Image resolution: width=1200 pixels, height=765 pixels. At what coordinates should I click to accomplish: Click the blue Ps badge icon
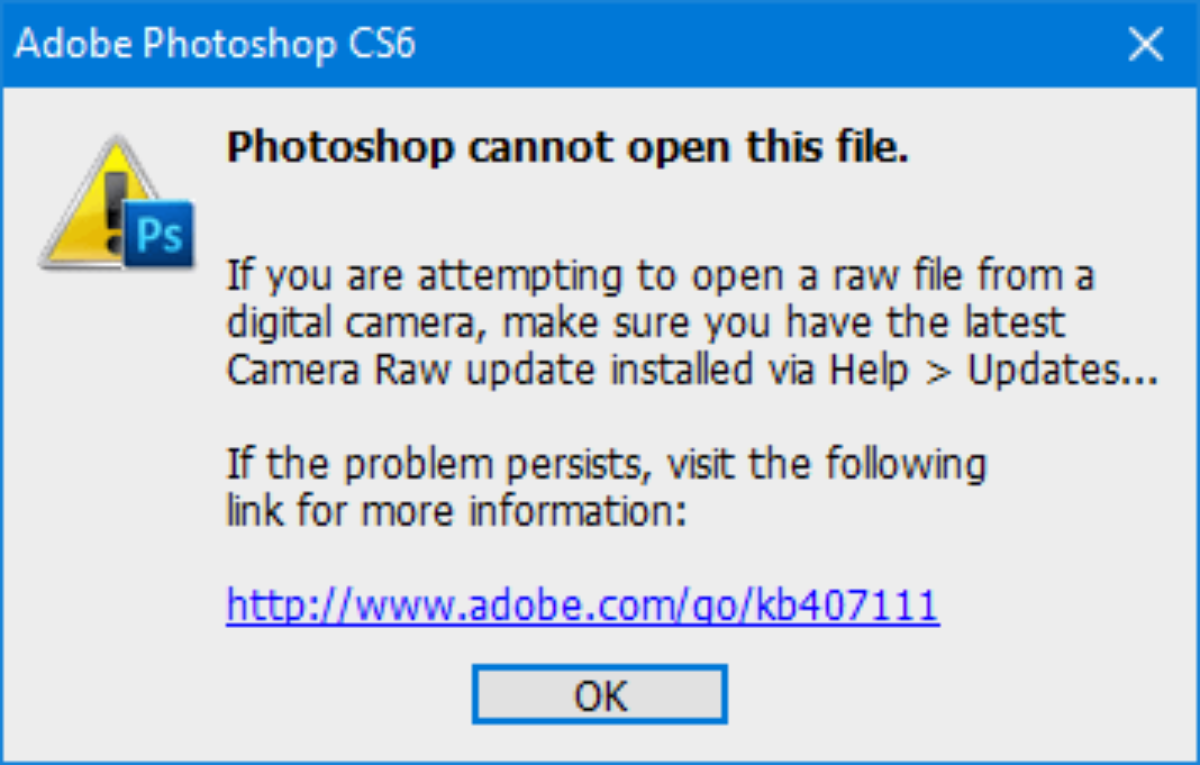pyautogui.click(x=158, y=236)
